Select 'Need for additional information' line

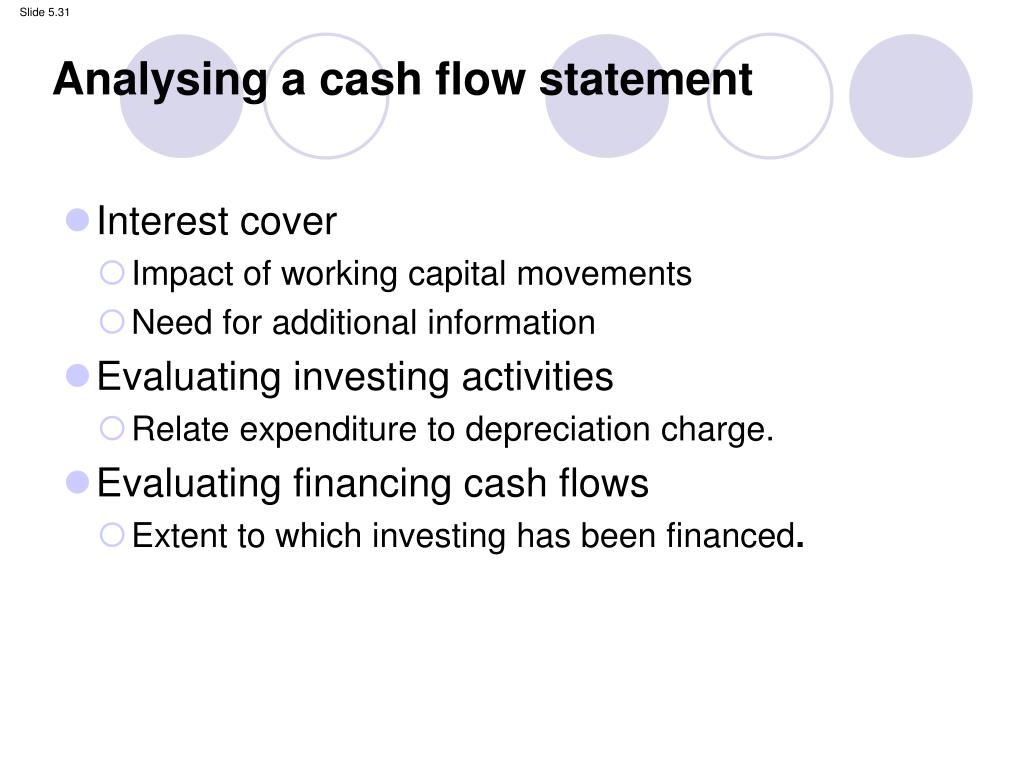coord(364,323)
